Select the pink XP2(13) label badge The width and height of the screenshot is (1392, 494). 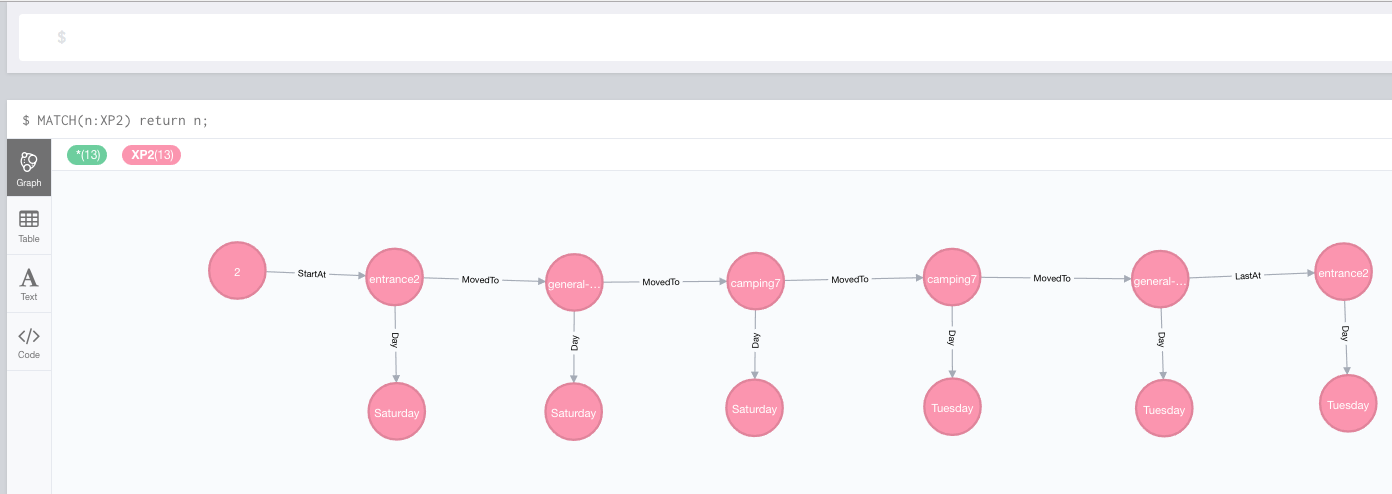coord(151,155)
